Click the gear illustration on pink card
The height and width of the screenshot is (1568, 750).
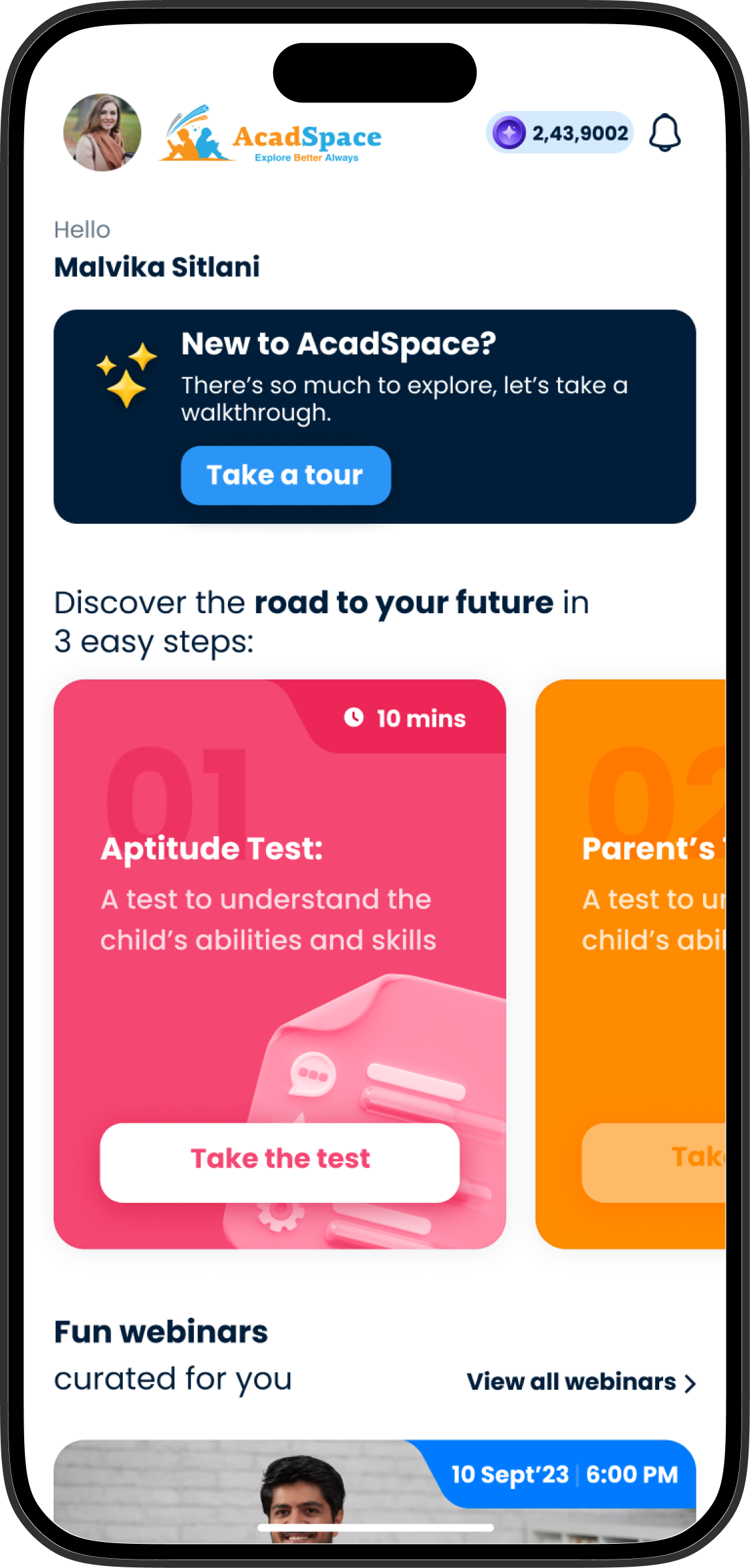coord(281,1215)
